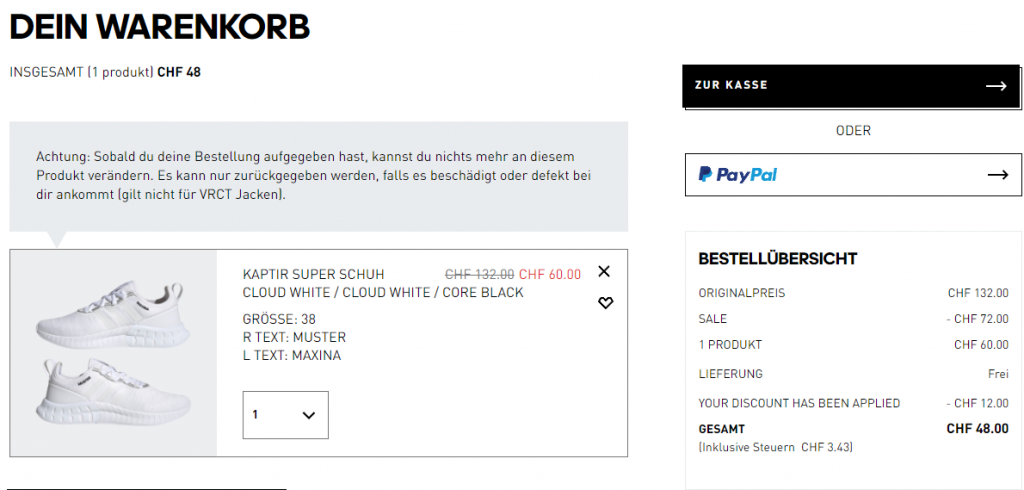
Task: Click the arrow icon on ZUR KASSE
Action: 995,86
